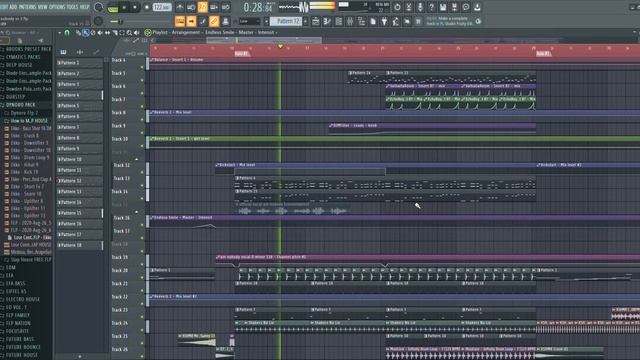Select the playlist Delete tool
Image resolution: width=640 pixels, height=360 pixels.
click(93, 33)
